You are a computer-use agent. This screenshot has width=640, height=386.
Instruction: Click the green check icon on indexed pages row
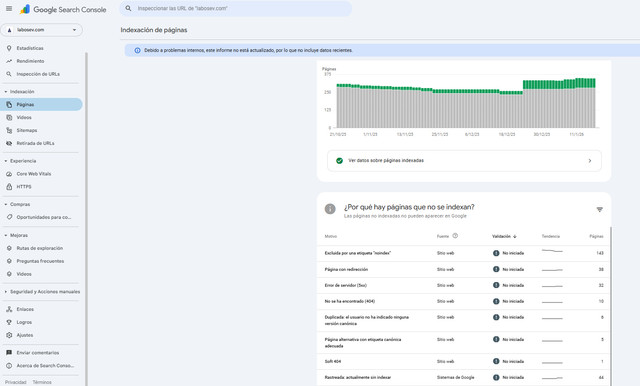coord(339,161)
